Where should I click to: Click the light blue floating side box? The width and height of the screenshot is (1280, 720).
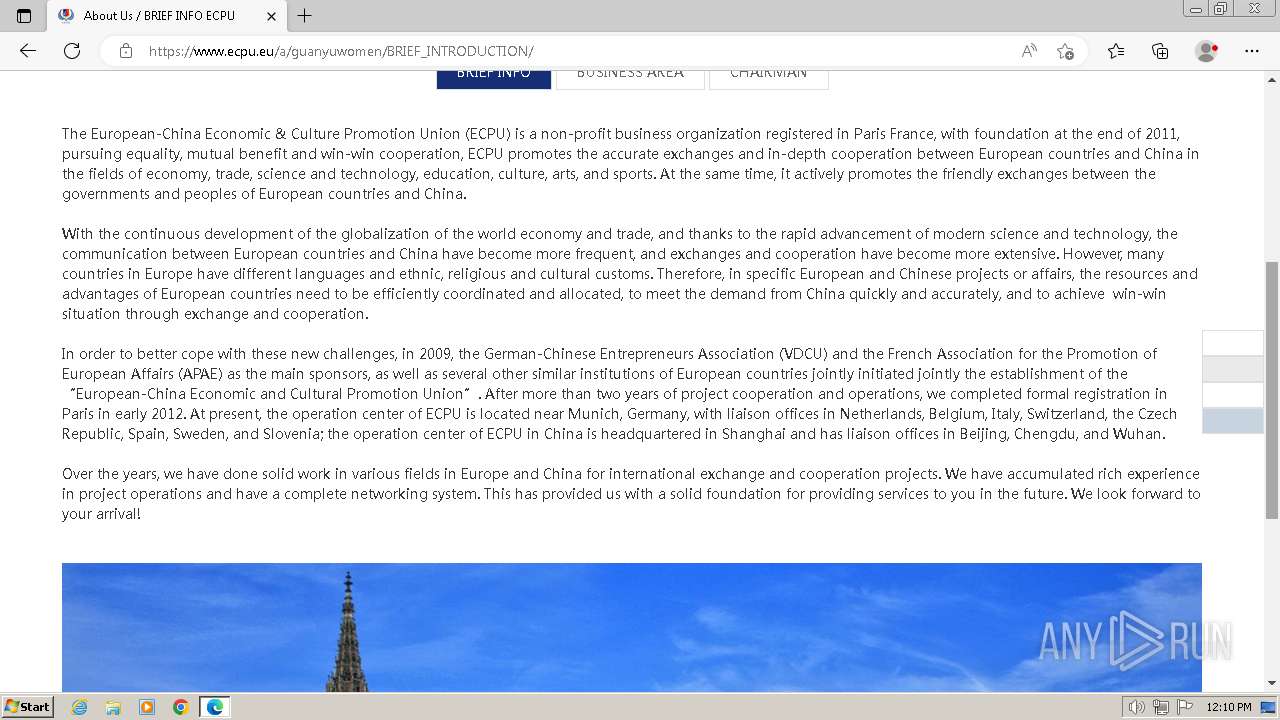pyautogui.click(x=1233, y=421)
